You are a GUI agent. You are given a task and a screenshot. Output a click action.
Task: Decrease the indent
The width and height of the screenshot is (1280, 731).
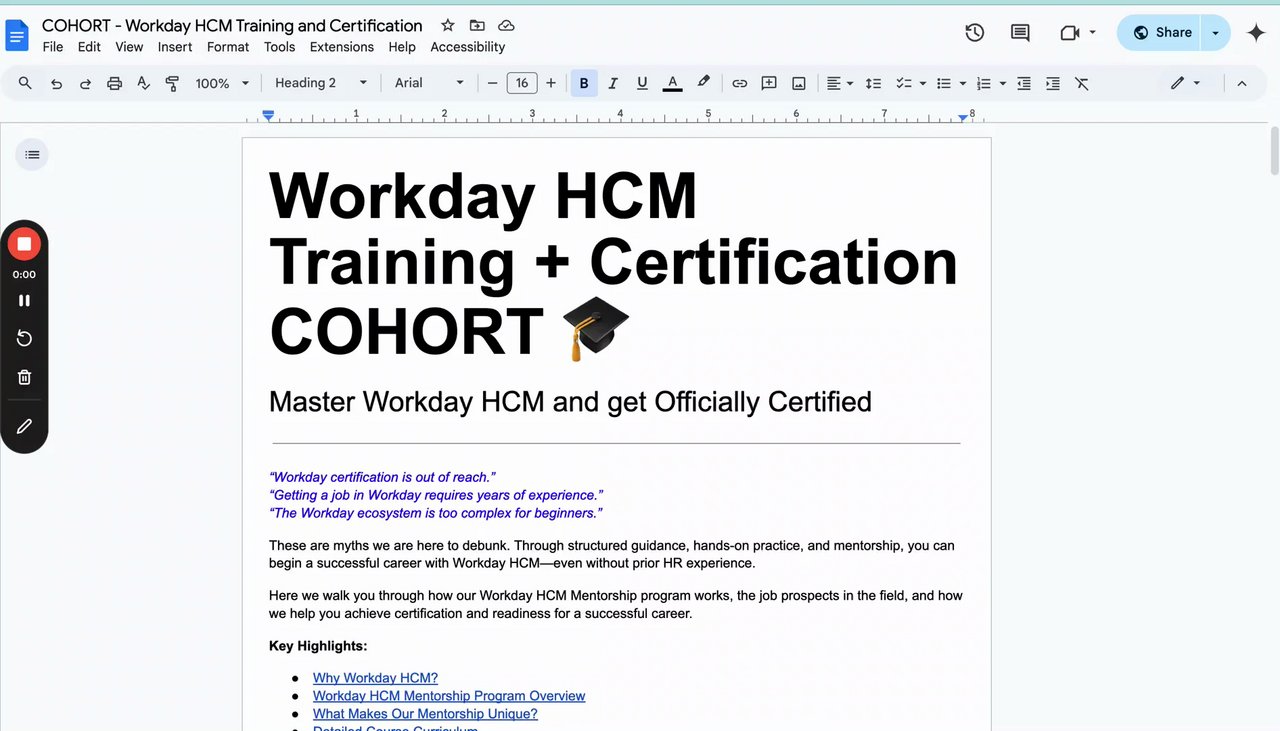click(1023, 83)
